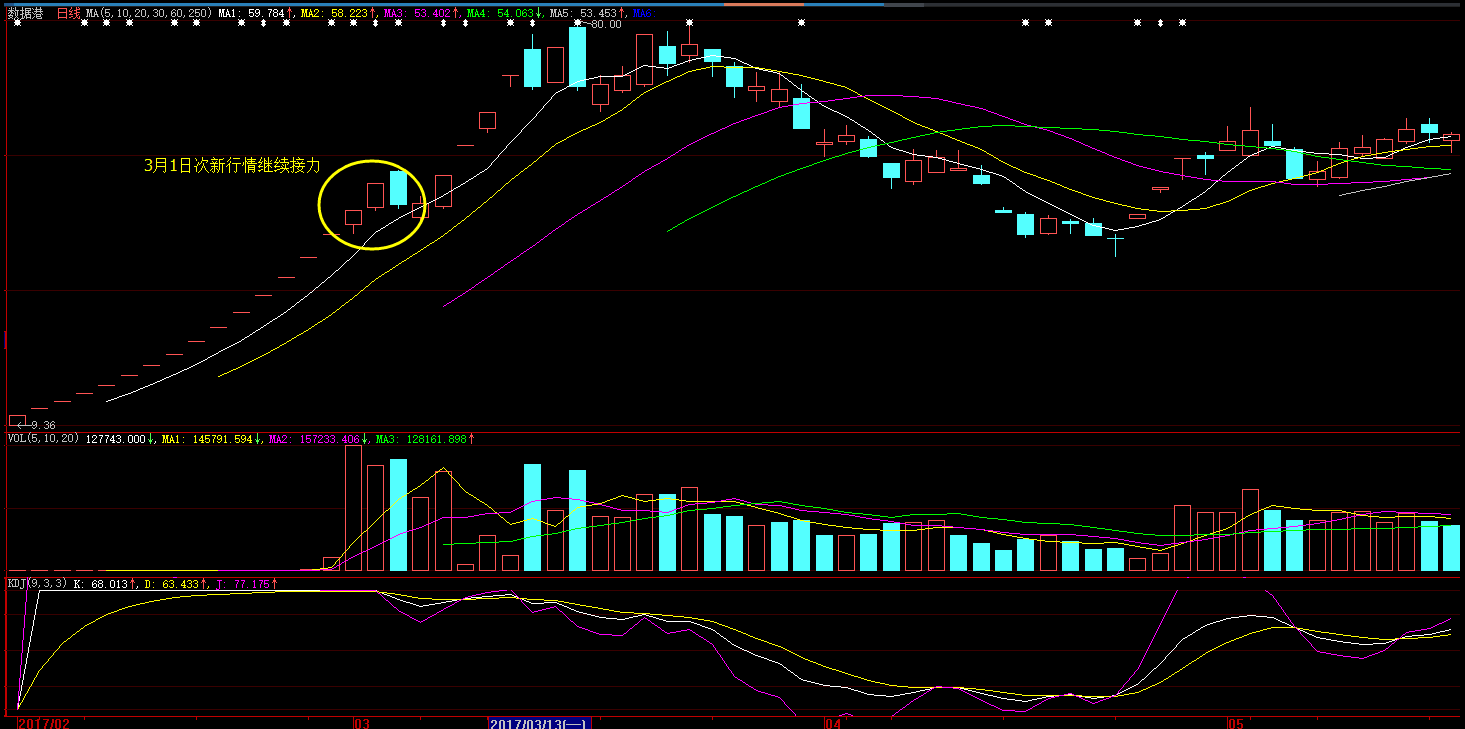Click the 05 month axis label
This screenshot has width=1465, height=729.
point(1235,723)
